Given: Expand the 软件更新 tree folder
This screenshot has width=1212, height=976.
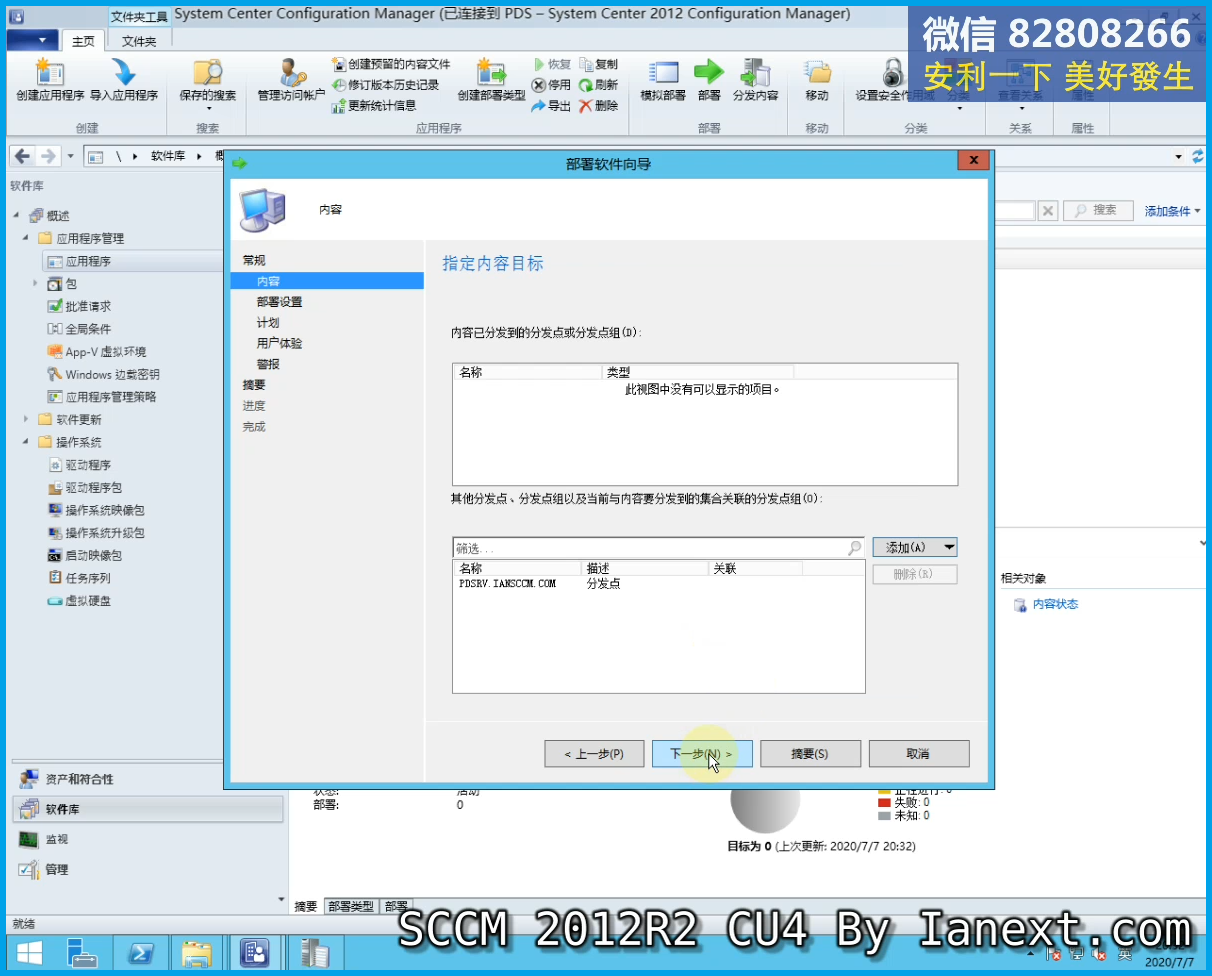Looking at the screenshot, I should coord(26,420).
